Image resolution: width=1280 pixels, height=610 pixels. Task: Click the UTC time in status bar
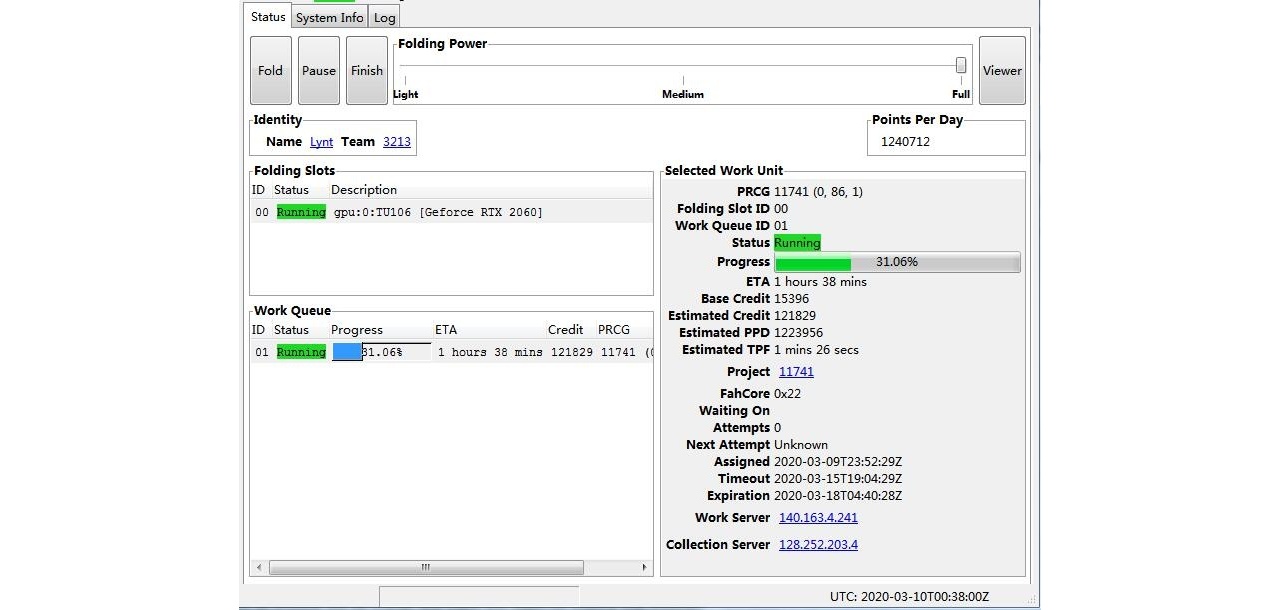pyautogui.click(x=909, y=596)
